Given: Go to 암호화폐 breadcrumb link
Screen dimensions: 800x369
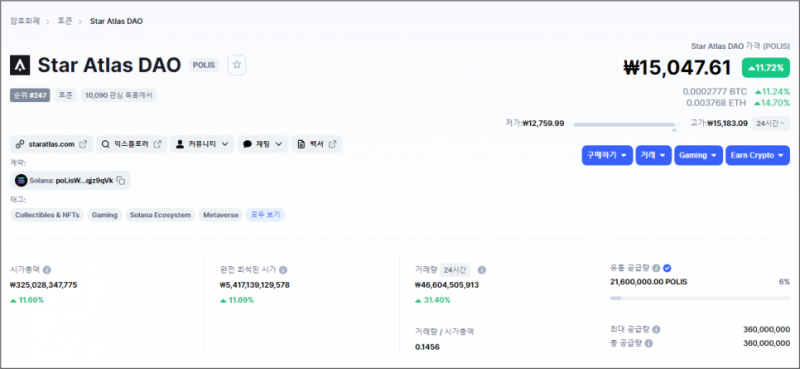Looking at the screenshot, I should [25, 21].
